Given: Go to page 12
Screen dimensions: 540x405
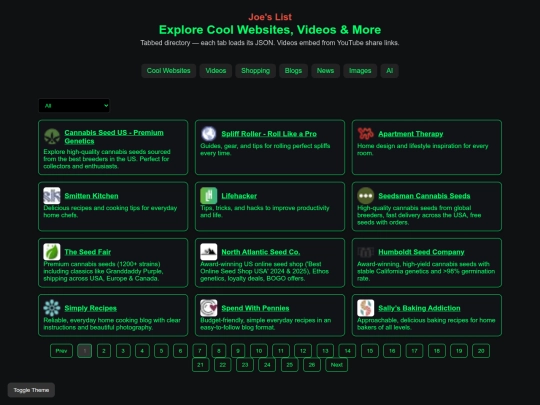Looking at the screenshot, I should pos(303,351).
